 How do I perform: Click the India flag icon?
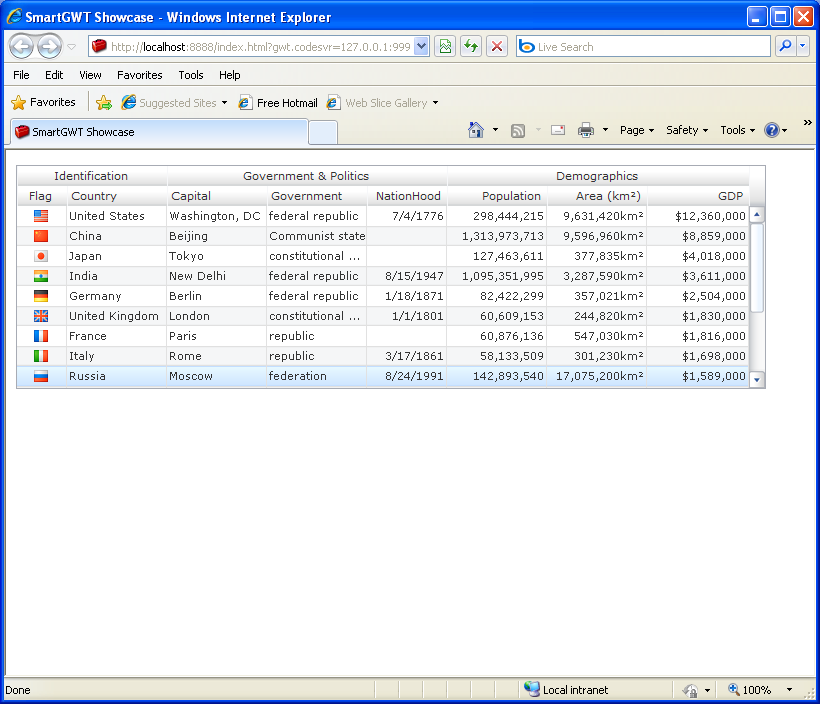point(41,276)
